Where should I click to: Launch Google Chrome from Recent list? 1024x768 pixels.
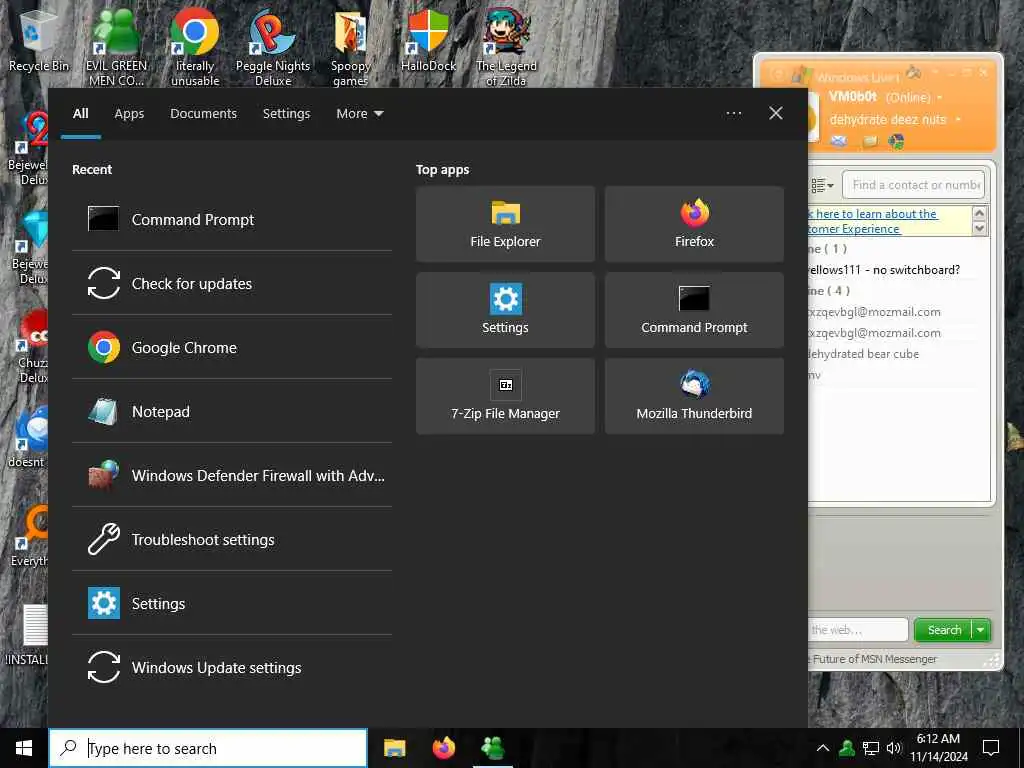231,347
